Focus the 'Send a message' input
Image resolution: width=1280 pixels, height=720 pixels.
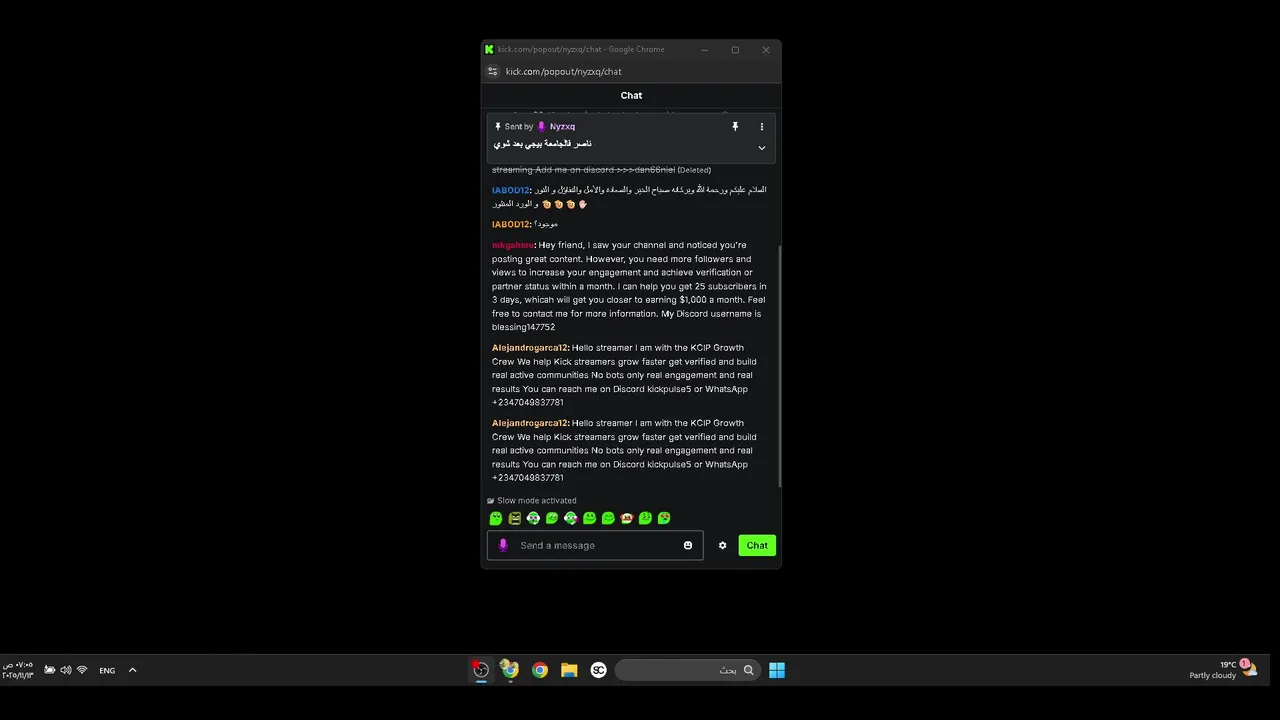[x=595, y=545]
